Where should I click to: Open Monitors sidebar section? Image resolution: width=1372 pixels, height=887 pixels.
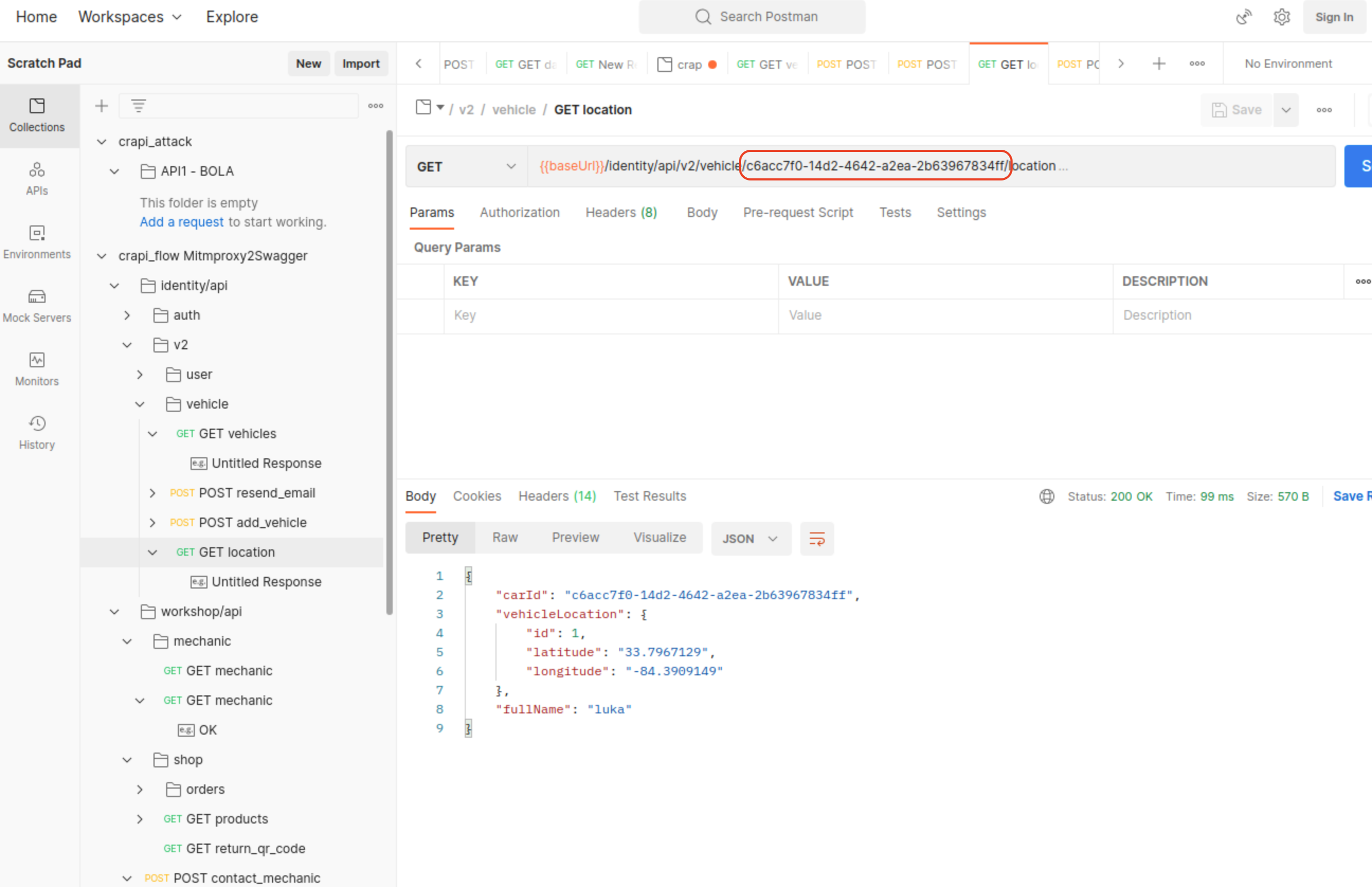pyautogui.click(x=37, y=369)
